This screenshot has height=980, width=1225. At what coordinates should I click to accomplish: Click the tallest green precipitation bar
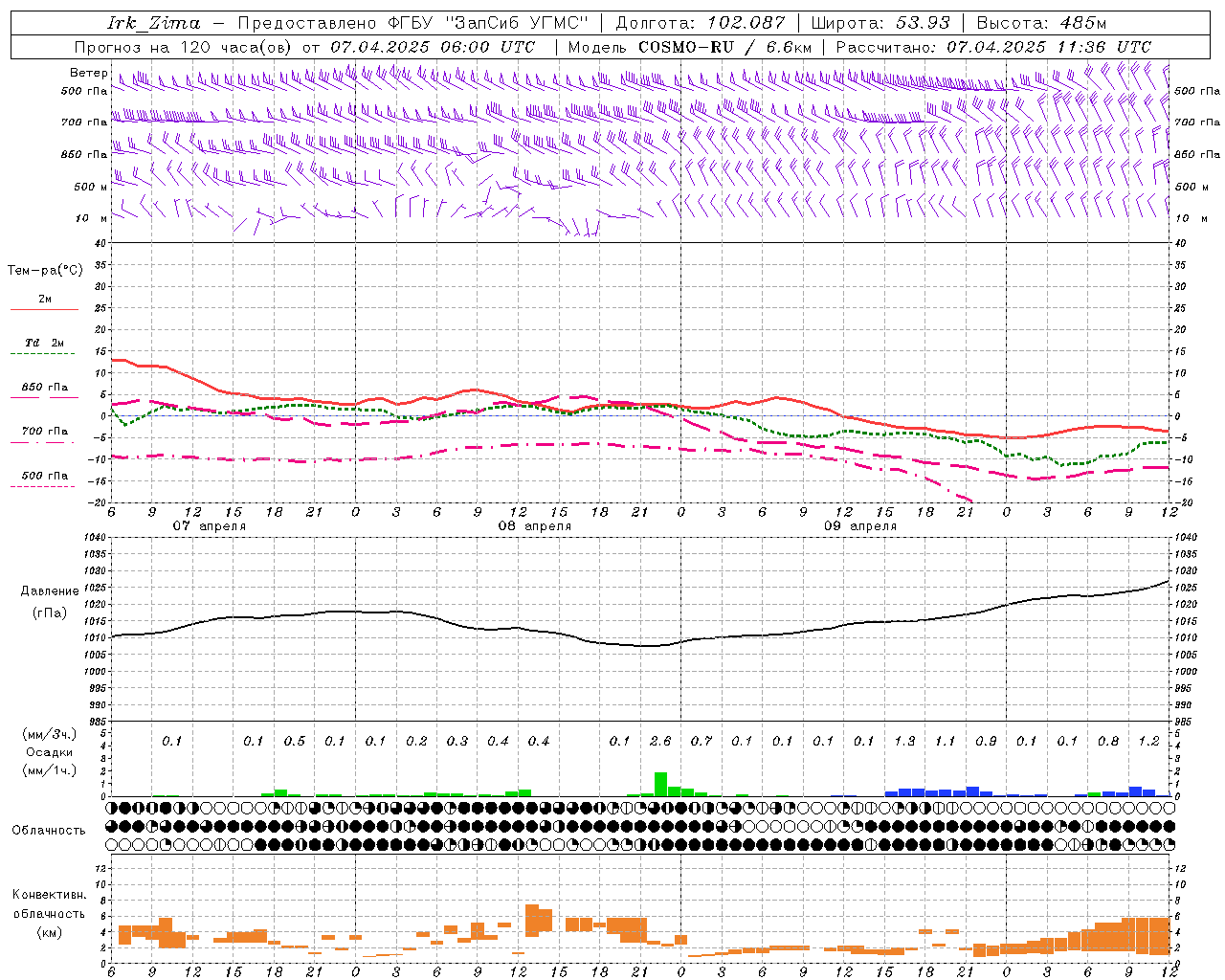(661, 784)
